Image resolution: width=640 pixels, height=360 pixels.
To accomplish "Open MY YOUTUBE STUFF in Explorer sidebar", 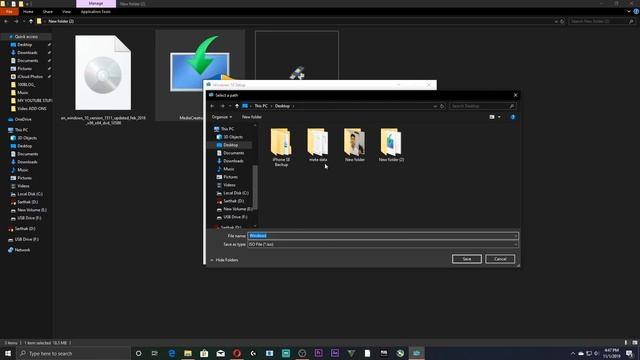I will 34,100.
